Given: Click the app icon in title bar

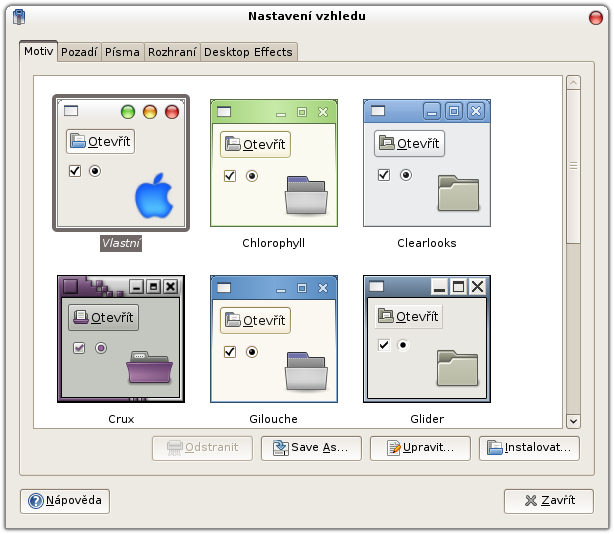Looking at the screenshot, I should click(x=19, y=17).
